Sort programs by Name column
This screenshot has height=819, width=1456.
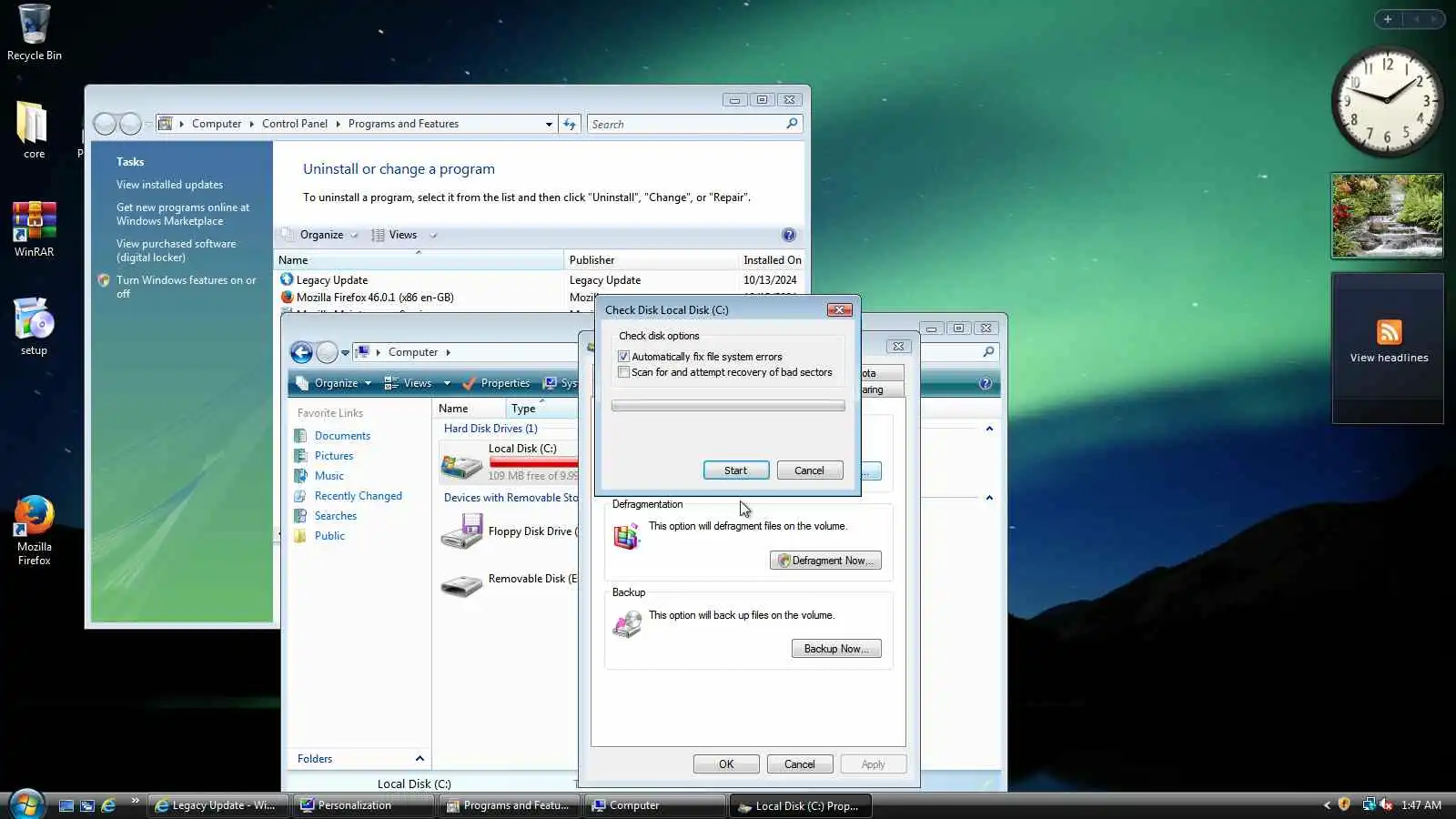pos(419,260)
